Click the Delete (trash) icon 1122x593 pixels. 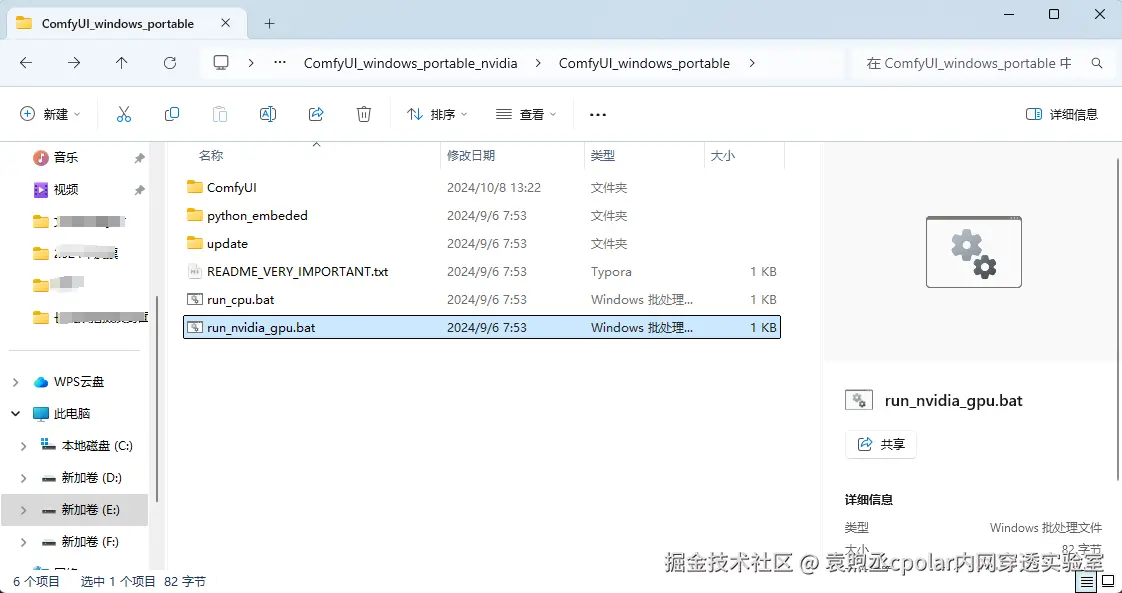[363, 113]
